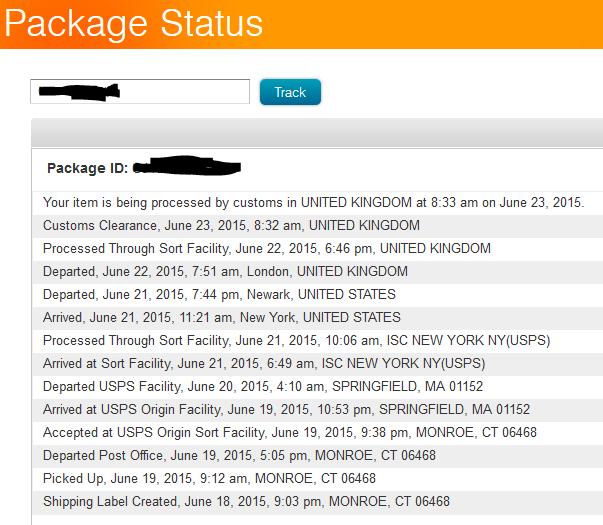Select the Departed Newark row
The height and width of the screenshot is (525, 603).
[x=219, y=294]
